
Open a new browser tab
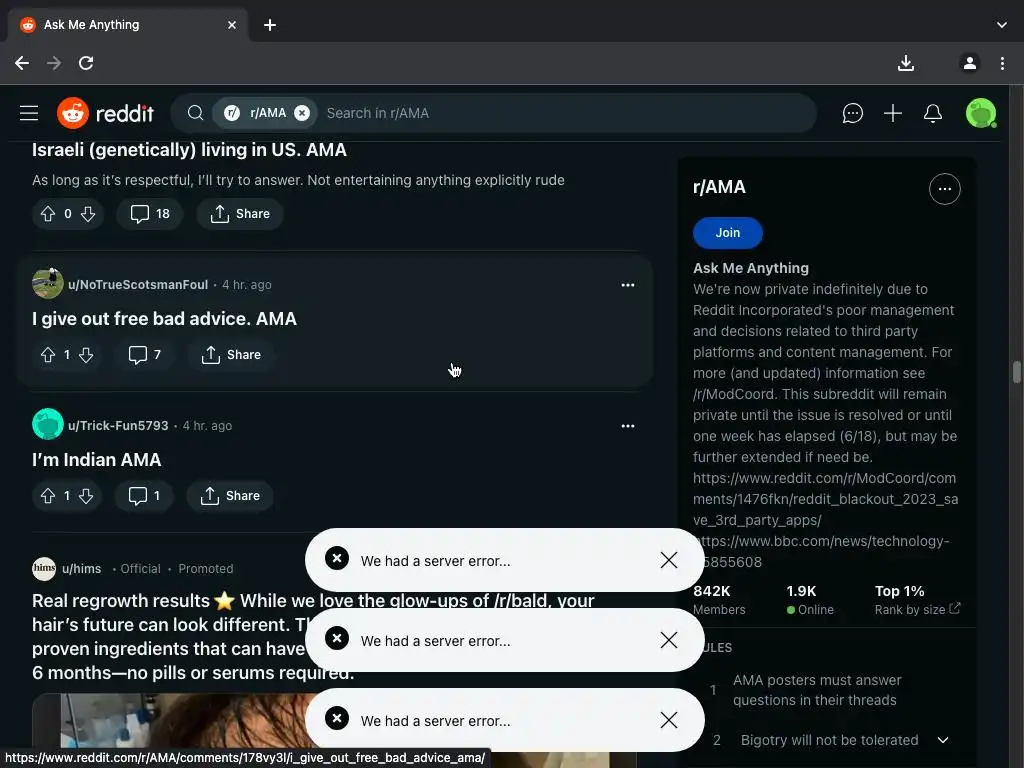coord(270,25)
